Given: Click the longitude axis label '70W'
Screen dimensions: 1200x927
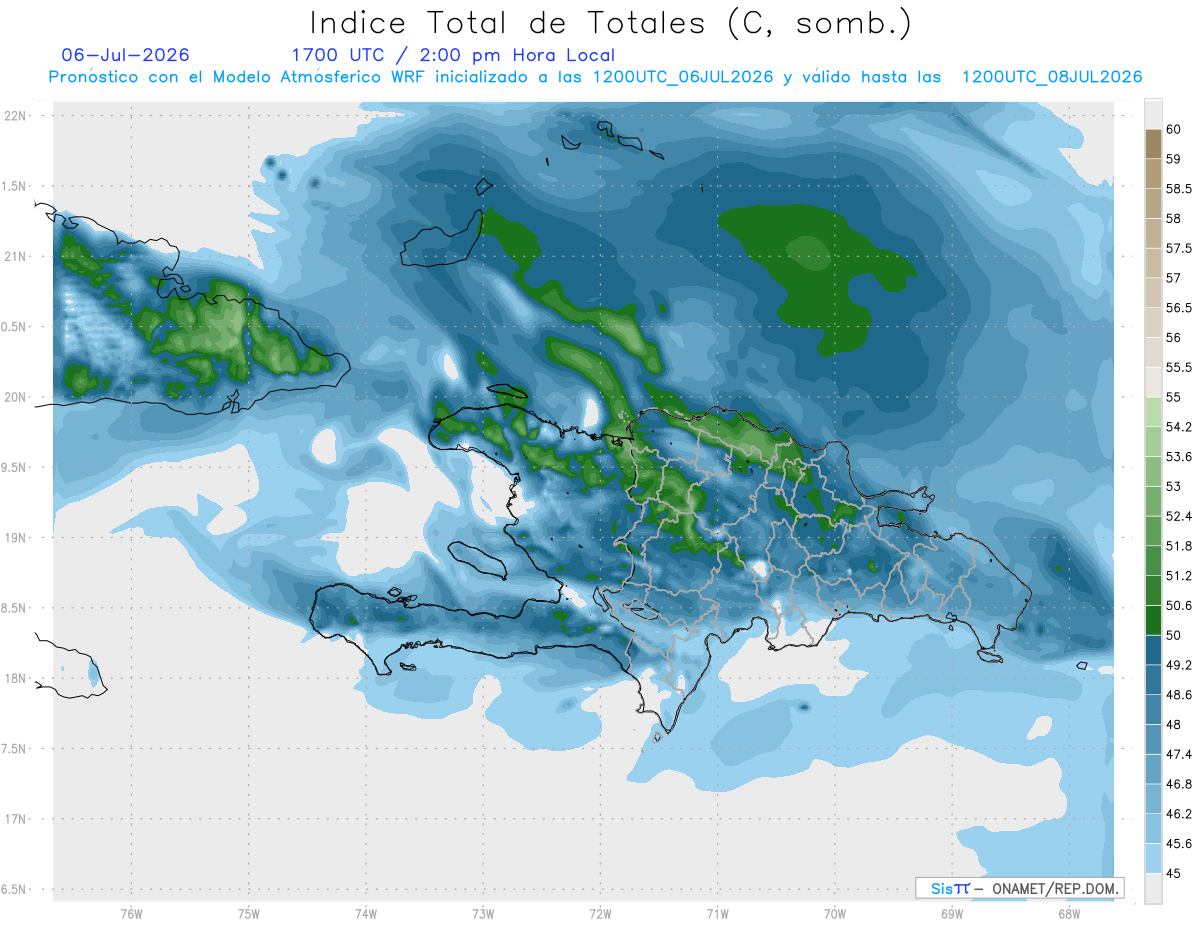Looking at the screenshot, I should coord(835,913).
